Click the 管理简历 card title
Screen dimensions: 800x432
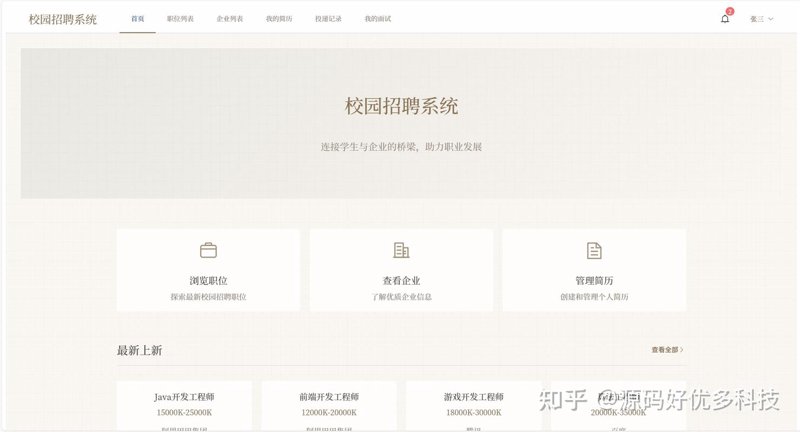pyautogui.click(x=594, y=281)
